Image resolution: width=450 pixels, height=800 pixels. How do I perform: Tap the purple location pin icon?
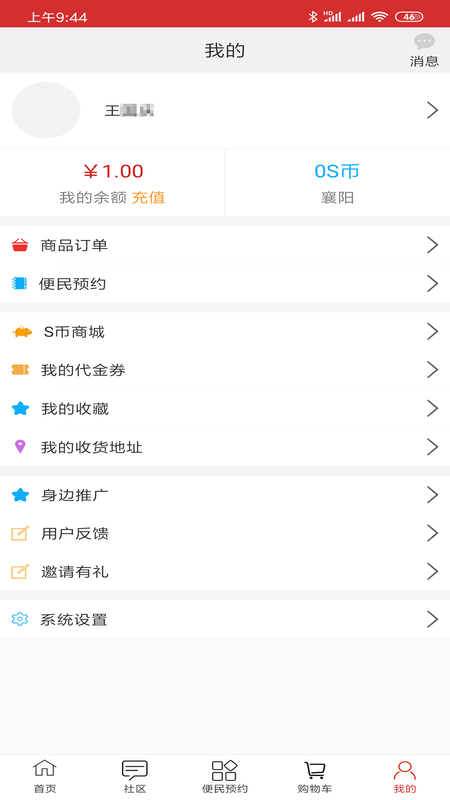coord(20,446)
